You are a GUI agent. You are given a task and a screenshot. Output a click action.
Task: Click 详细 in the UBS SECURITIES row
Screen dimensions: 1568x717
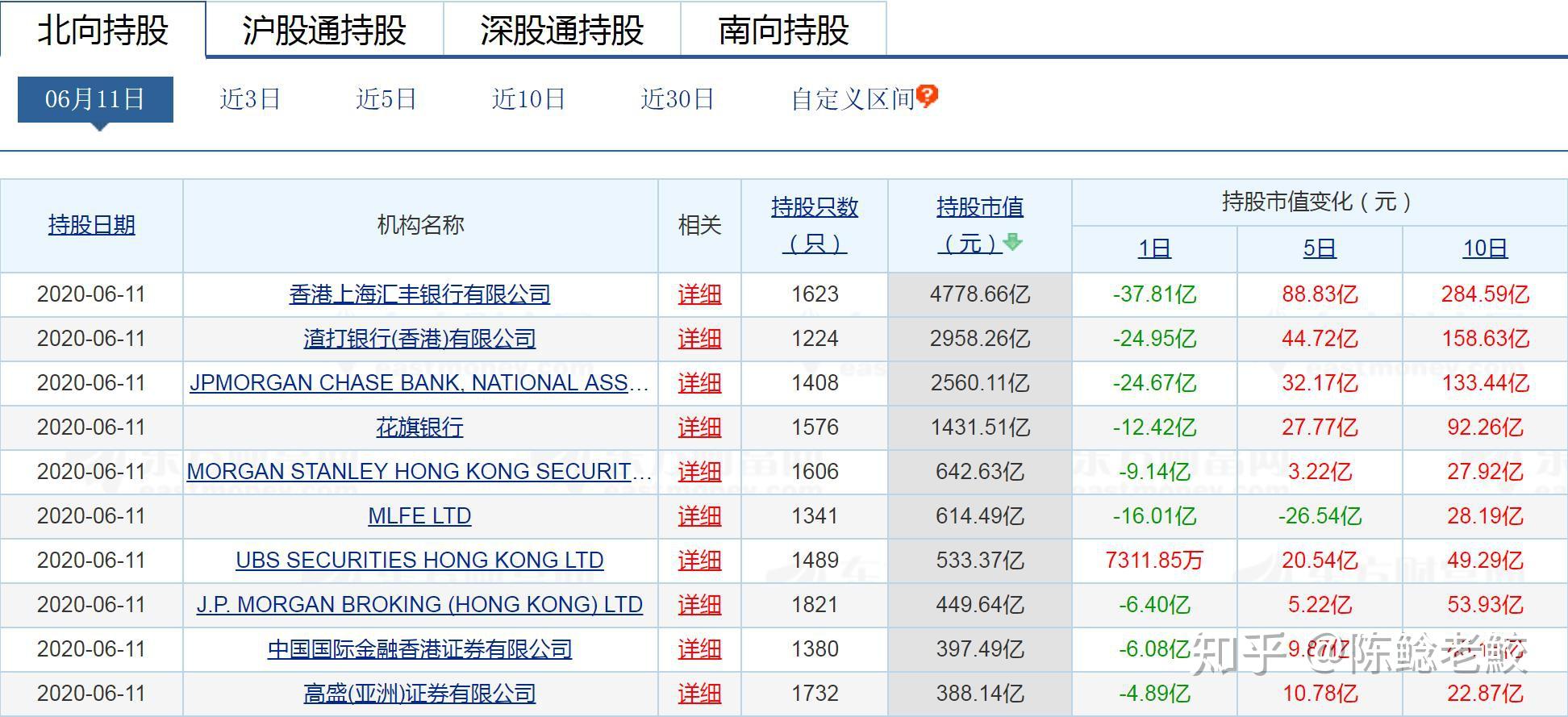[699, 561]
